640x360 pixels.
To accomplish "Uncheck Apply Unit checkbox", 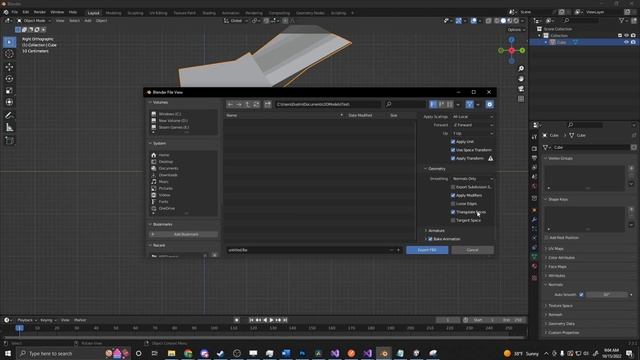I will pyautogui.click(x=453, y=142).
